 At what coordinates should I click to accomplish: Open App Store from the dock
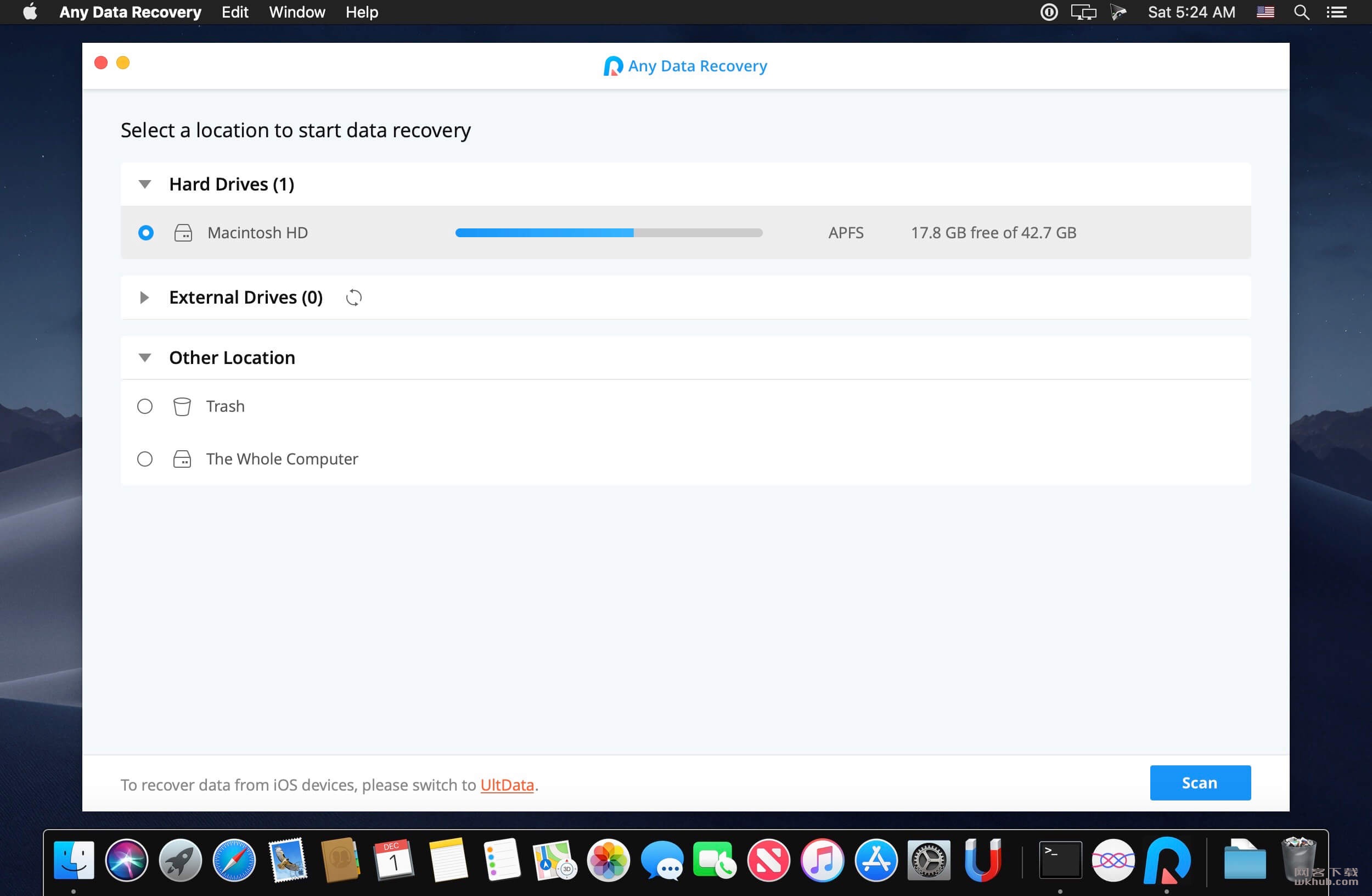(876, 860)
